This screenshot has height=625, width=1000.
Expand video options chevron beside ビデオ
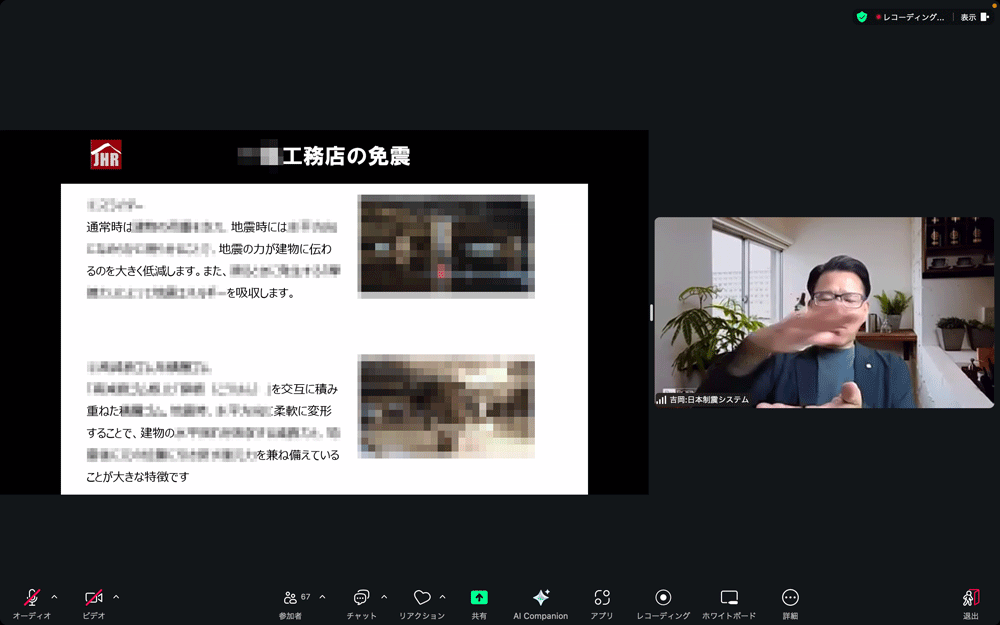116,597
